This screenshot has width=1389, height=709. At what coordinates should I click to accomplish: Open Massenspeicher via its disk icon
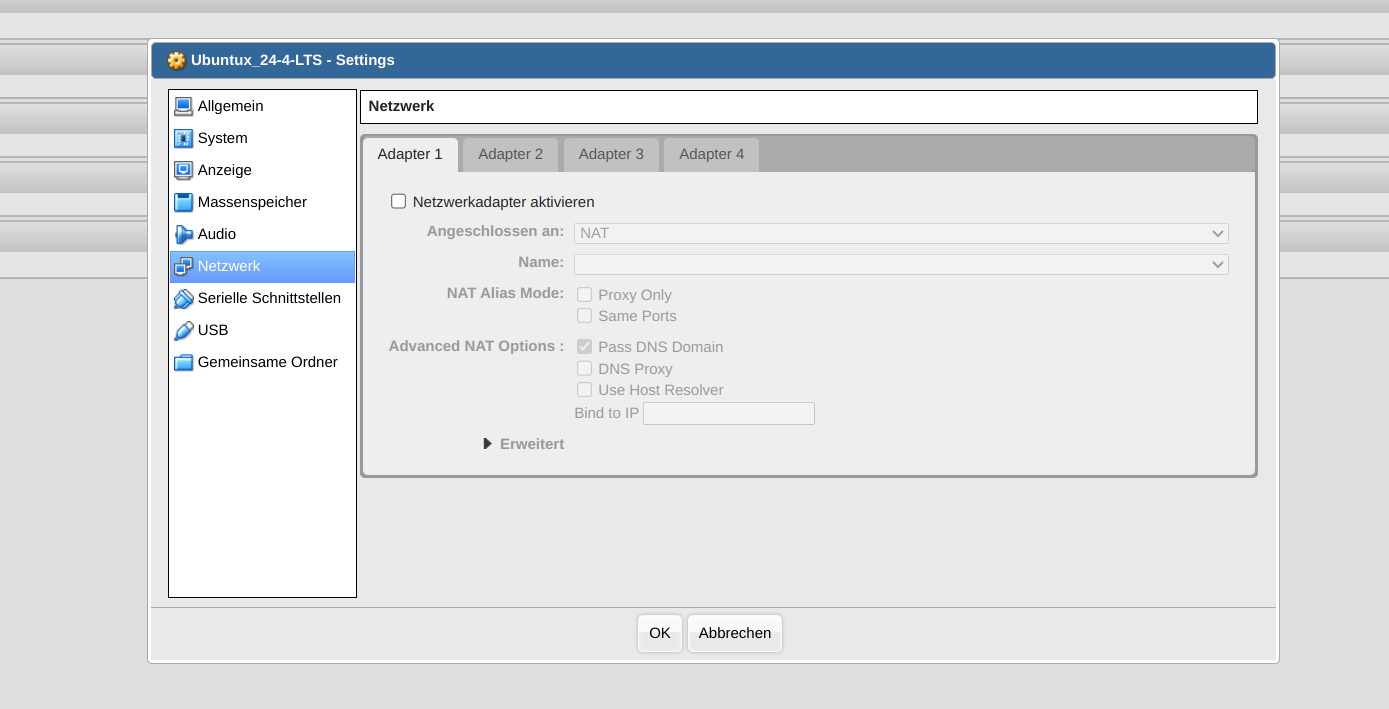(183, 202)
